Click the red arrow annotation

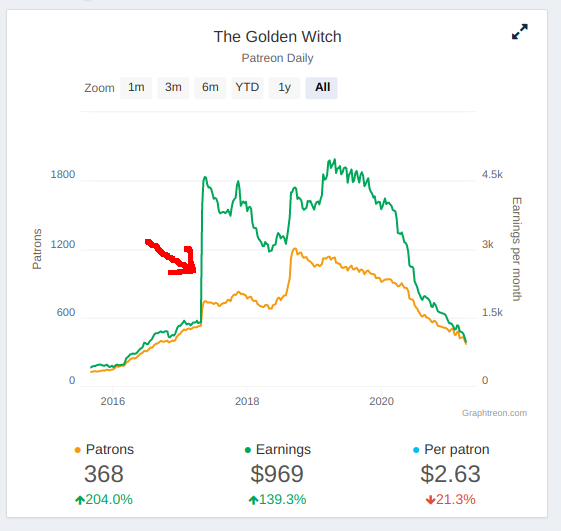pos(172,257)
